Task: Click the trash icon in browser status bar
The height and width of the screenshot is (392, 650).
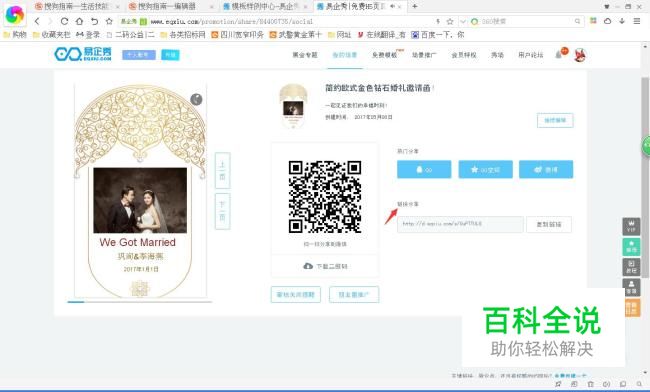Action: pos(590,384)
